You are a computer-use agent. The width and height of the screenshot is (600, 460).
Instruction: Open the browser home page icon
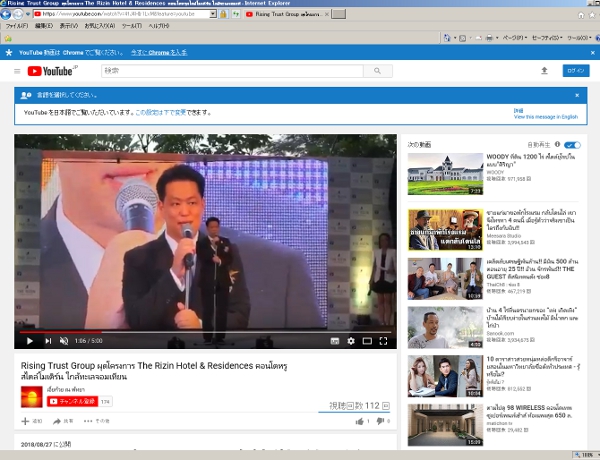[581, 15]
